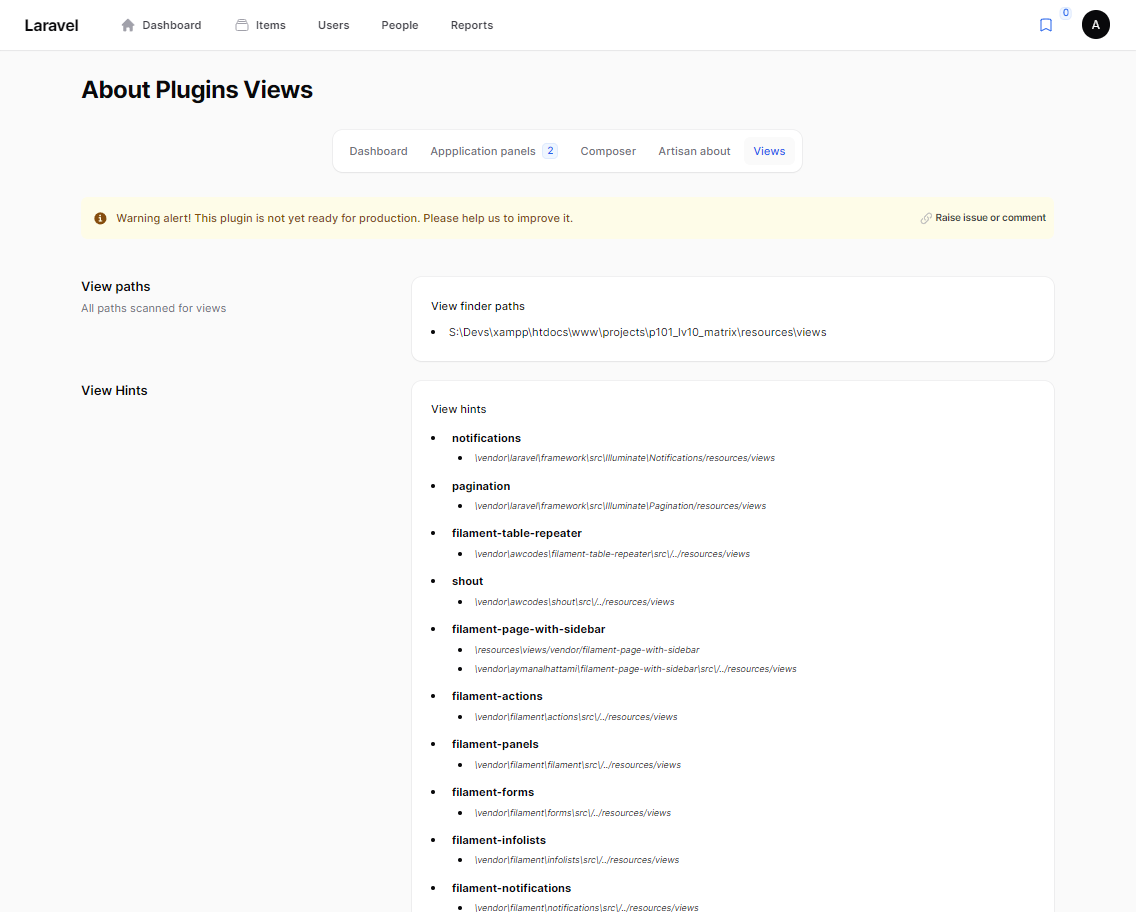Click the warning alert message text
1136x912 pixels.
coord(344,218)
